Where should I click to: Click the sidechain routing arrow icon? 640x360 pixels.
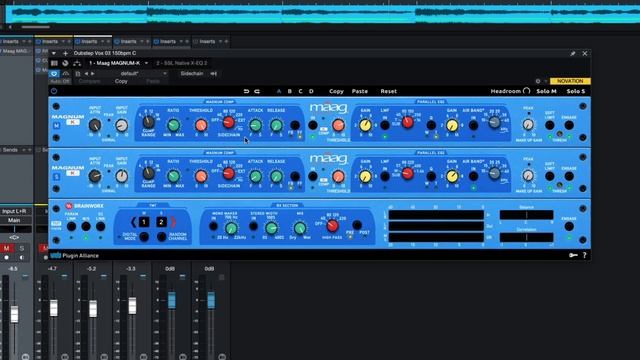[213, 74]
